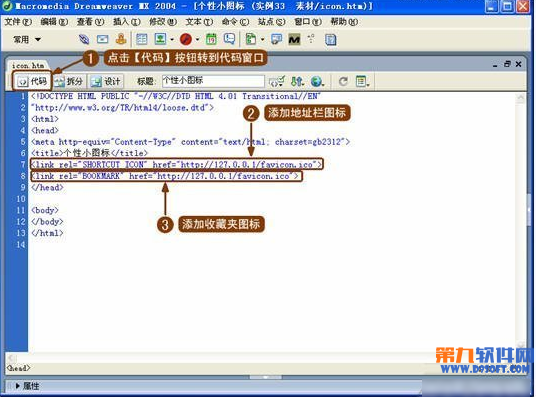Screen dimensions: 536x397
Task: Click the 标题 title input field
Action: pyautogui.click(x=213, y=81)
